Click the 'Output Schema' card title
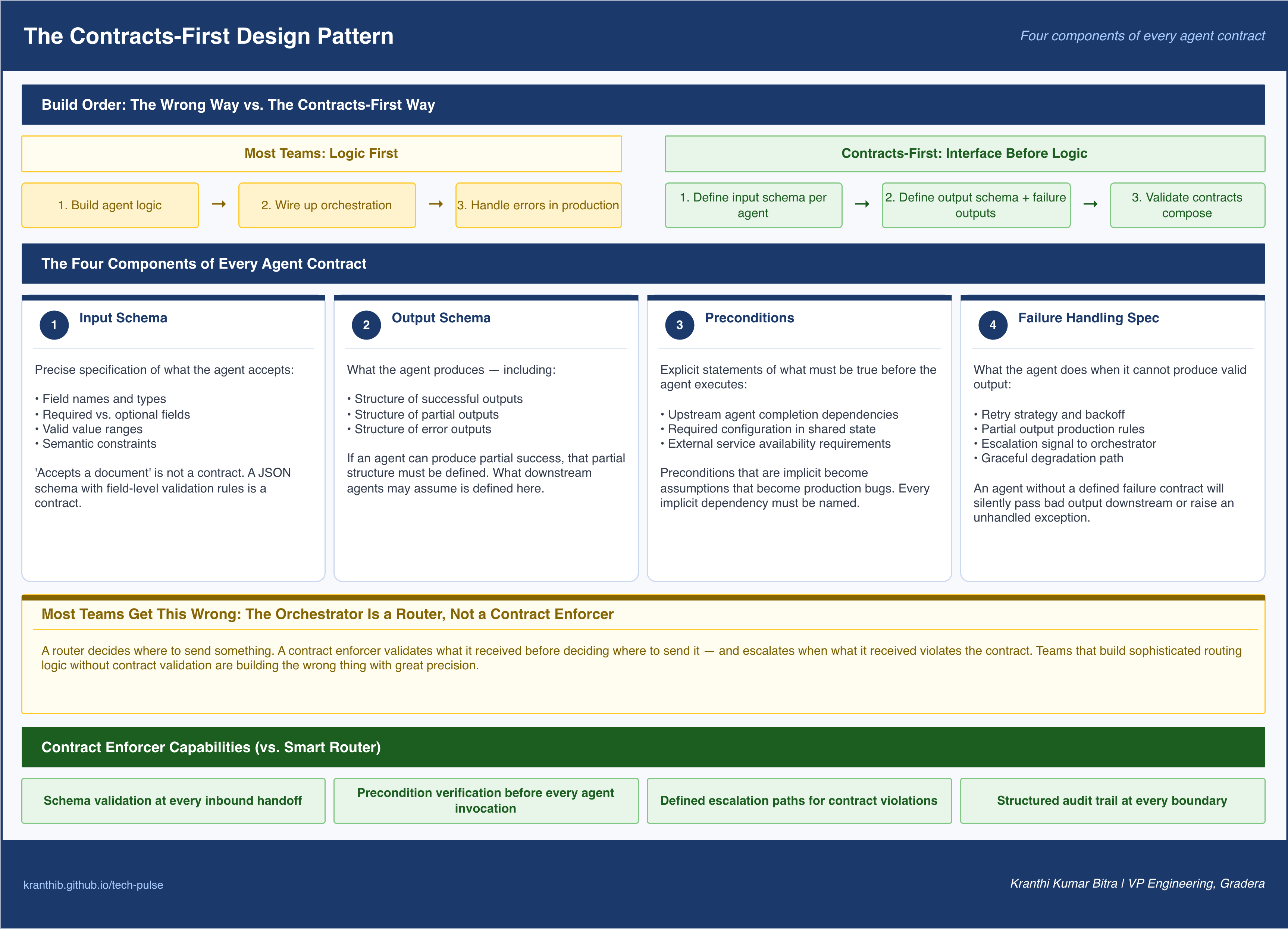 pos(441,318)
